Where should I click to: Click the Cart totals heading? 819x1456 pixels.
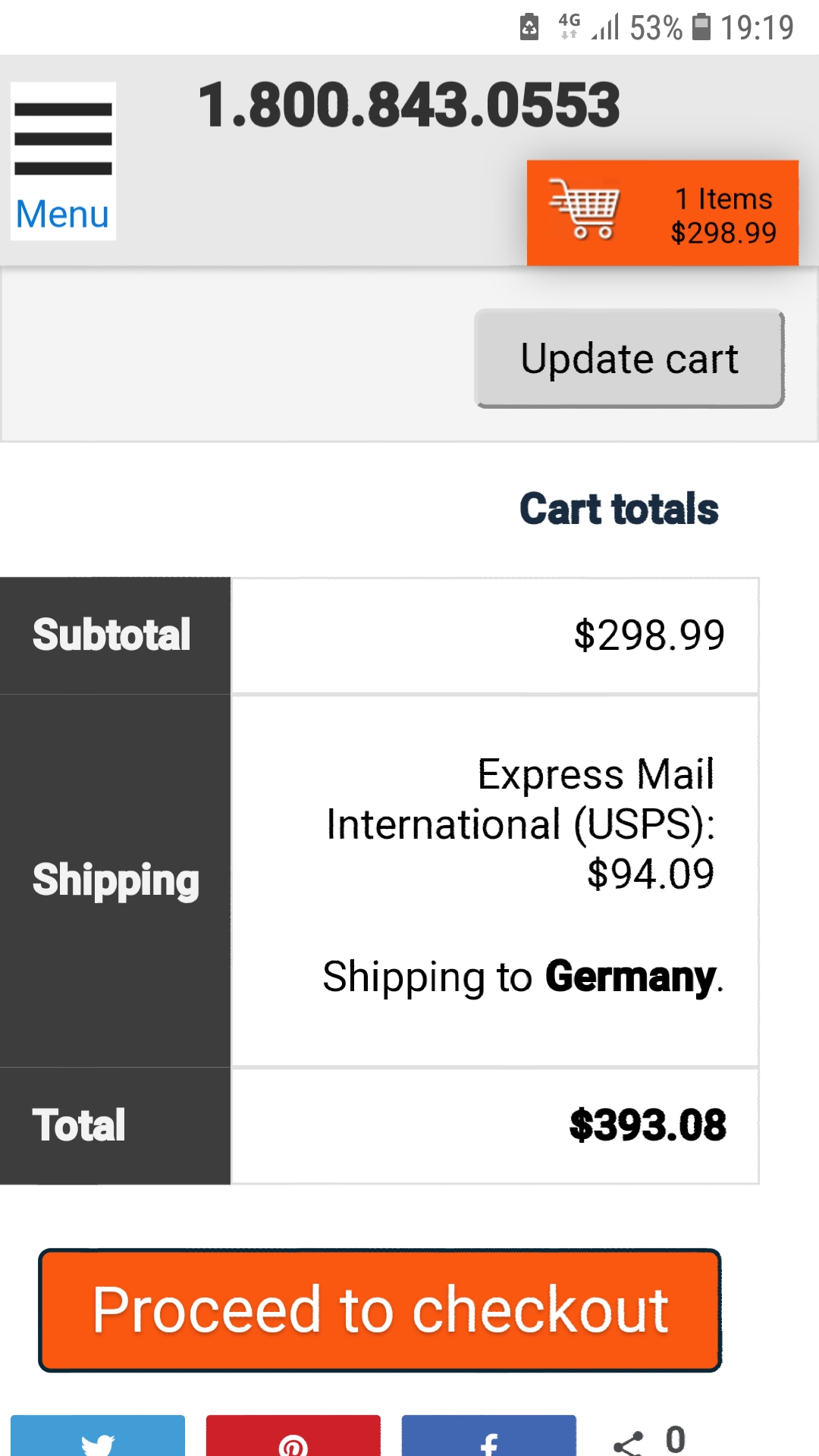click(619, 509)
